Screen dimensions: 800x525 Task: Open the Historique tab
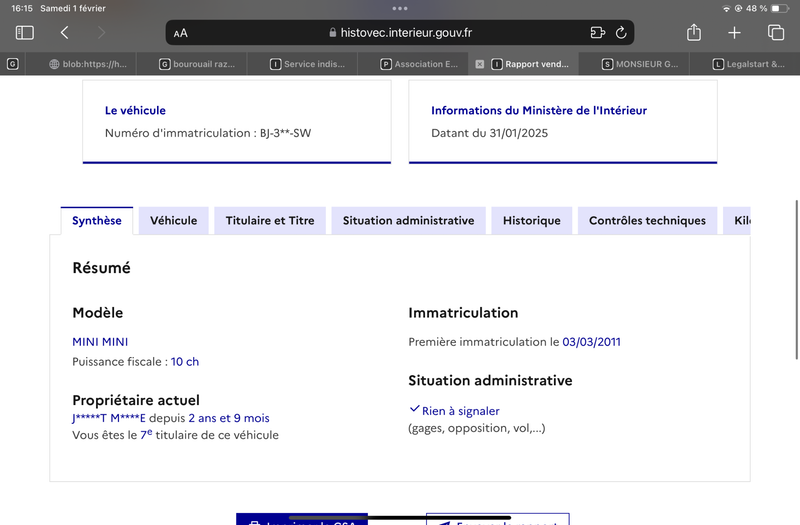tap(532, 221)
